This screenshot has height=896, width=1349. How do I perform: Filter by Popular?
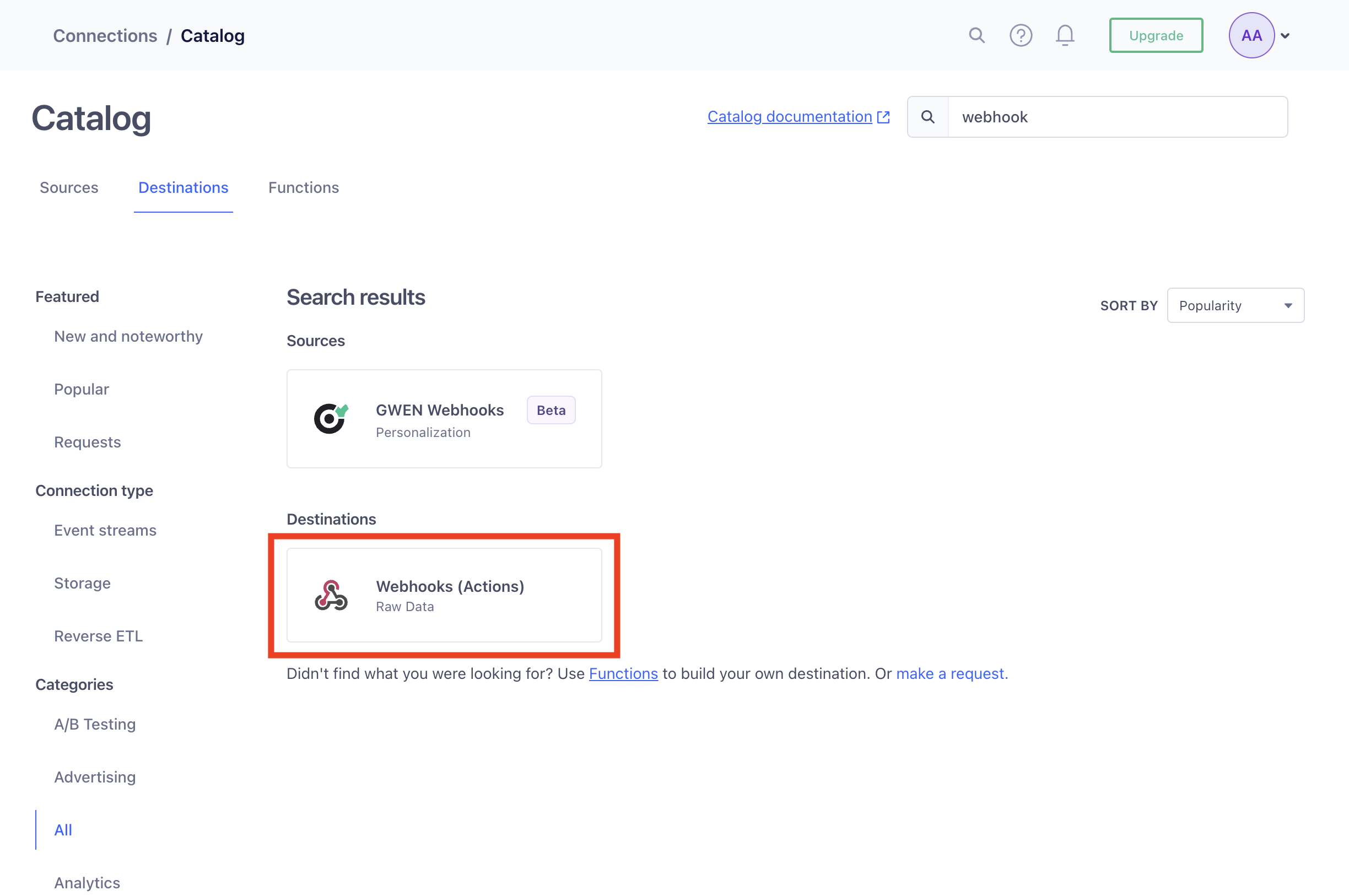[x=82, y=389]
